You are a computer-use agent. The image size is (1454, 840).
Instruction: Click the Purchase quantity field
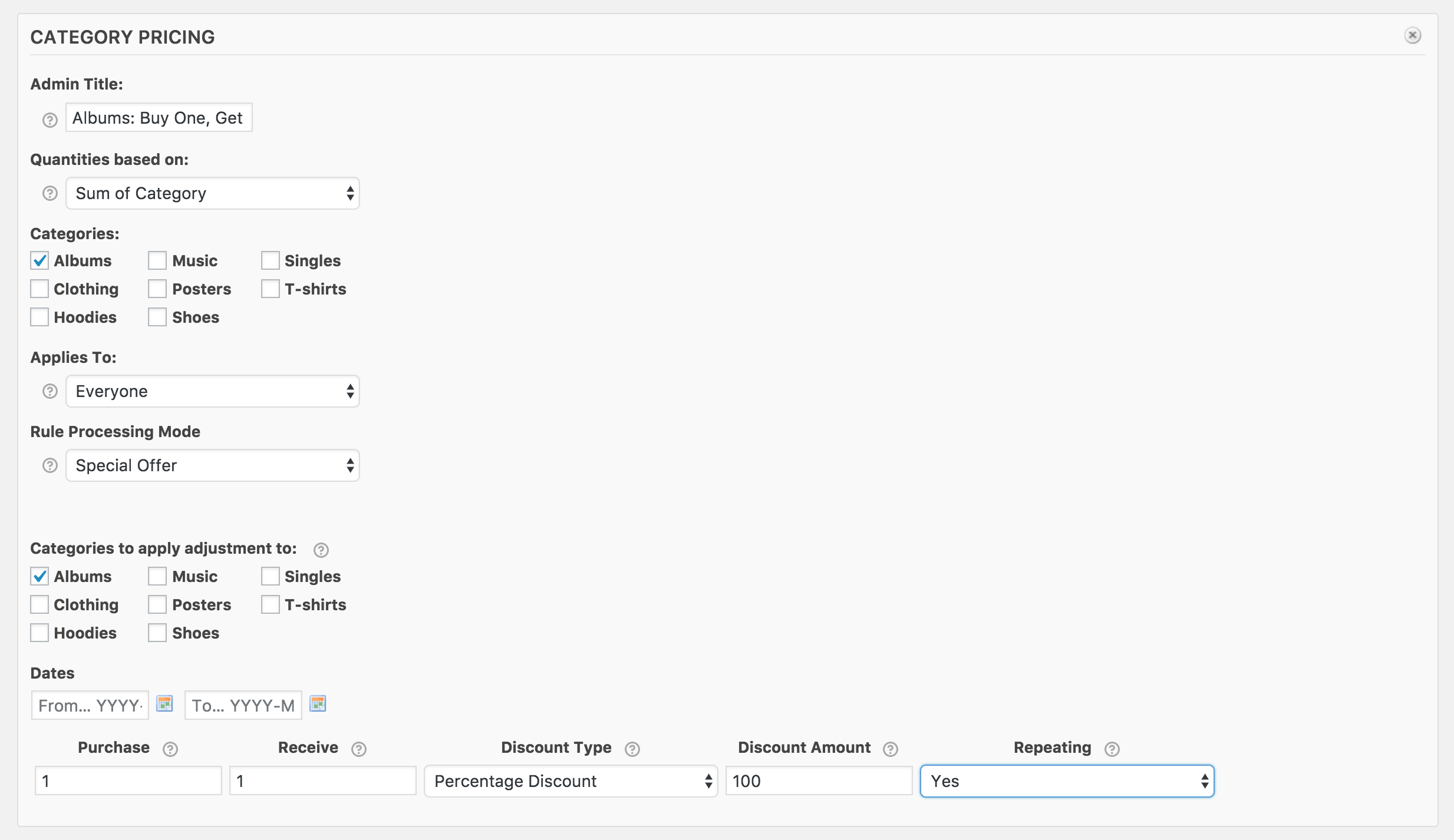click(x=128, y=781)
